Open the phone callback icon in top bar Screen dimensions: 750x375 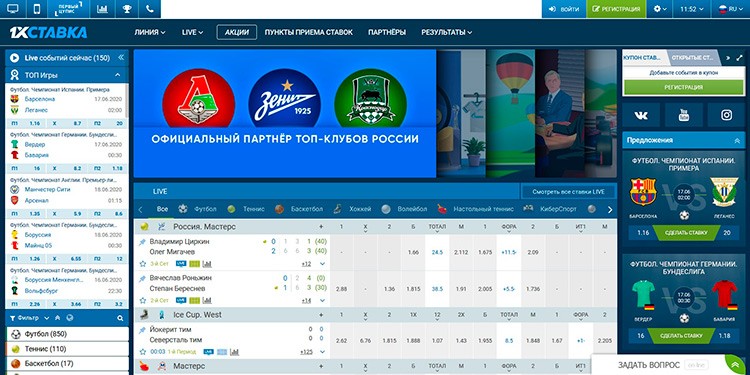(149, 9)
